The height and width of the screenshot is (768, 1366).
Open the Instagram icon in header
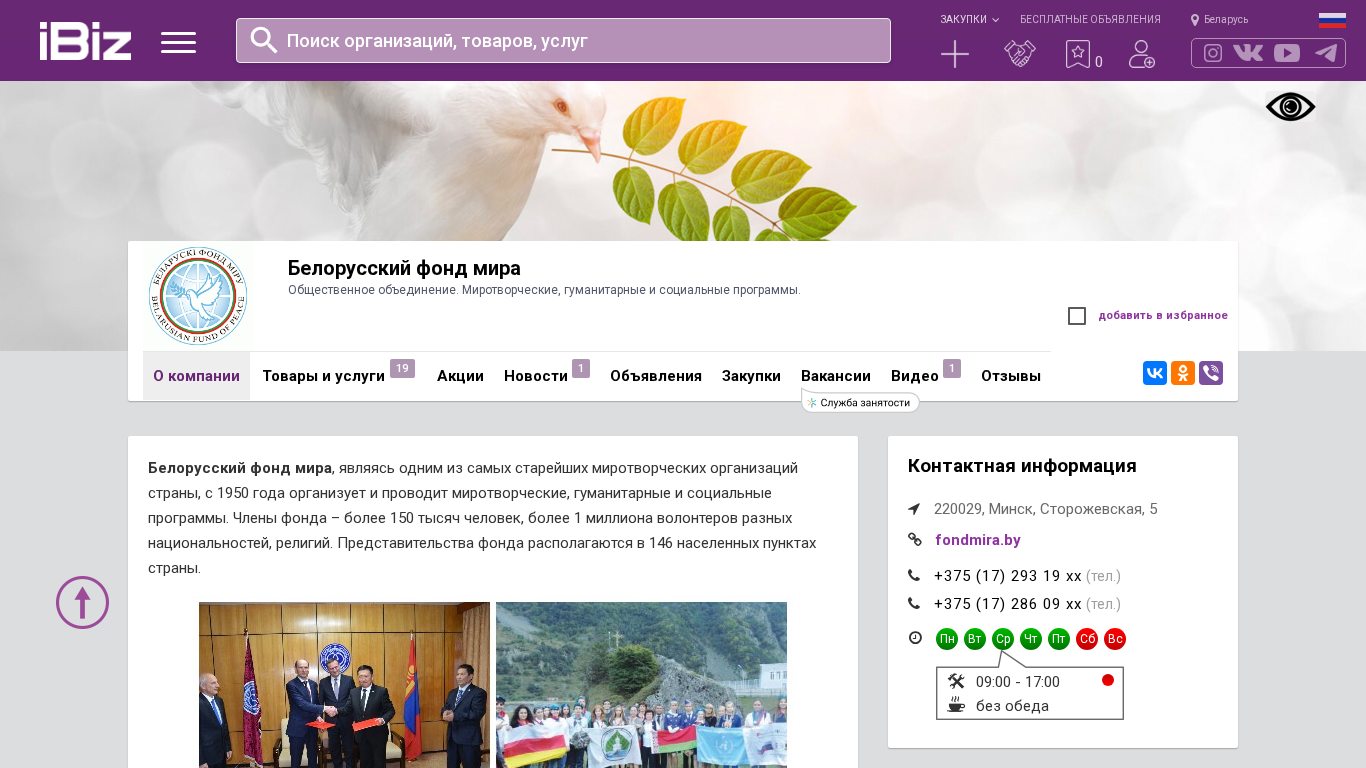(x=1213, y=53)
